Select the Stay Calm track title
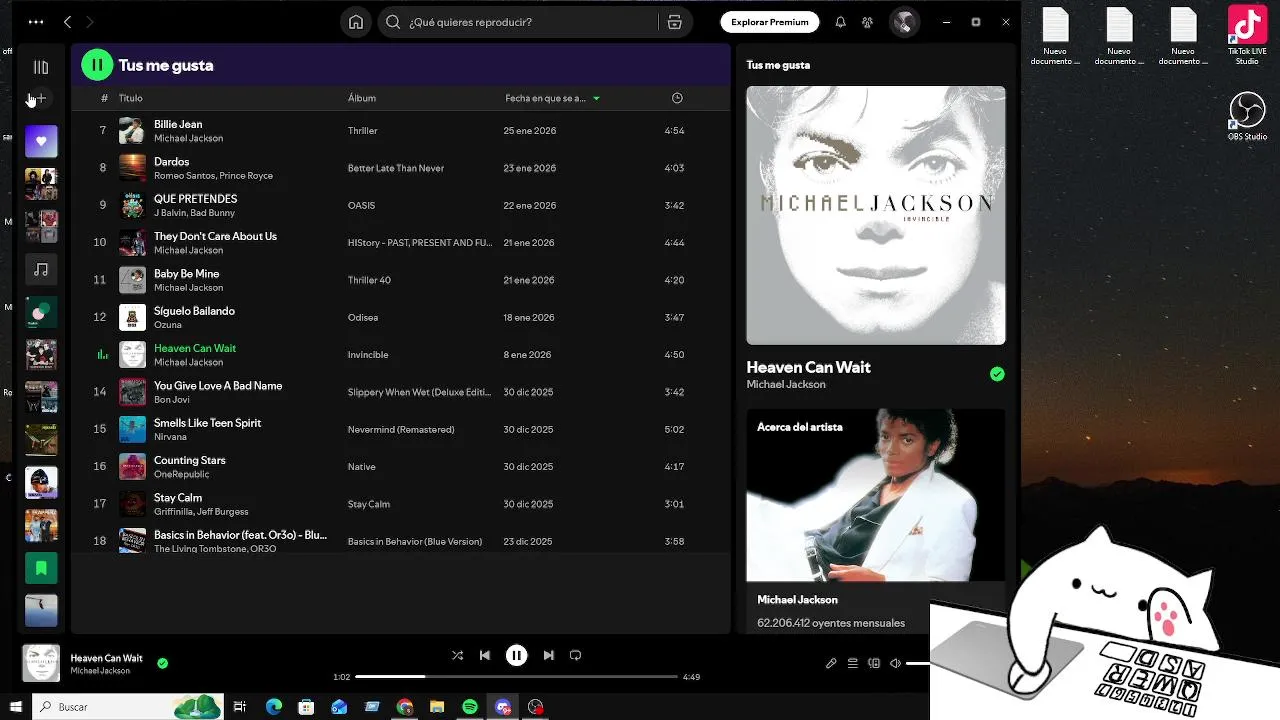Screen dimensions: 1280x720 click(x=178, y=497)
